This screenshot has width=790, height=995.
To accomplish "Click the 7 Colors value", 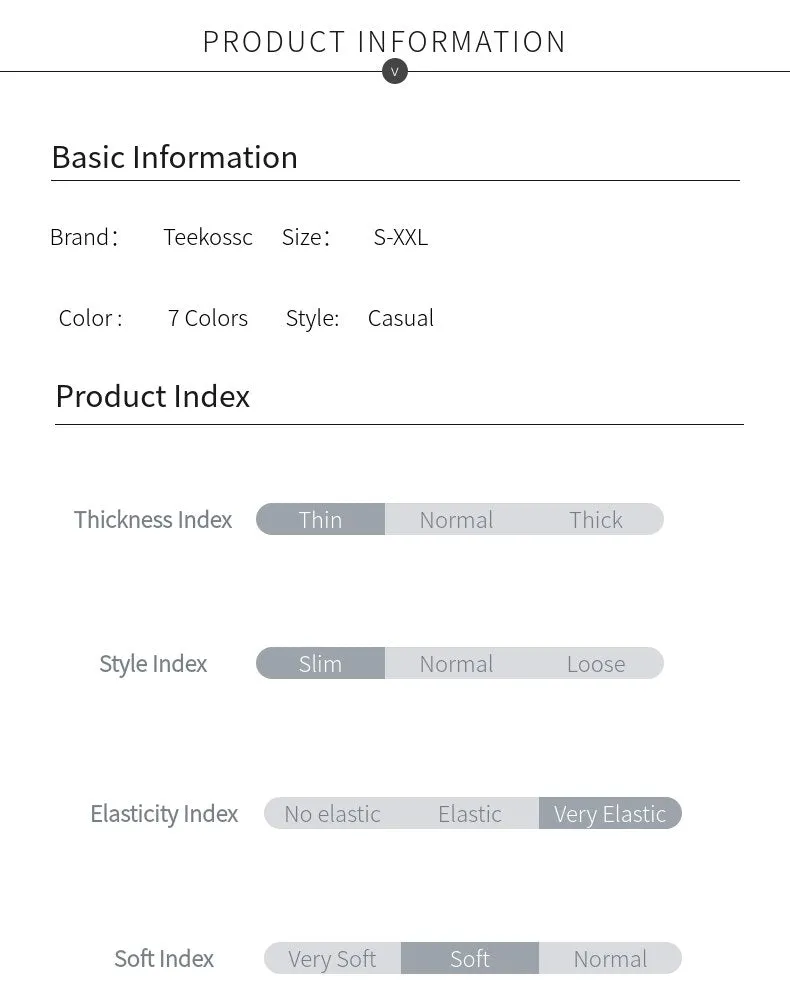I will pyautogui.click(x=207, y=317).
